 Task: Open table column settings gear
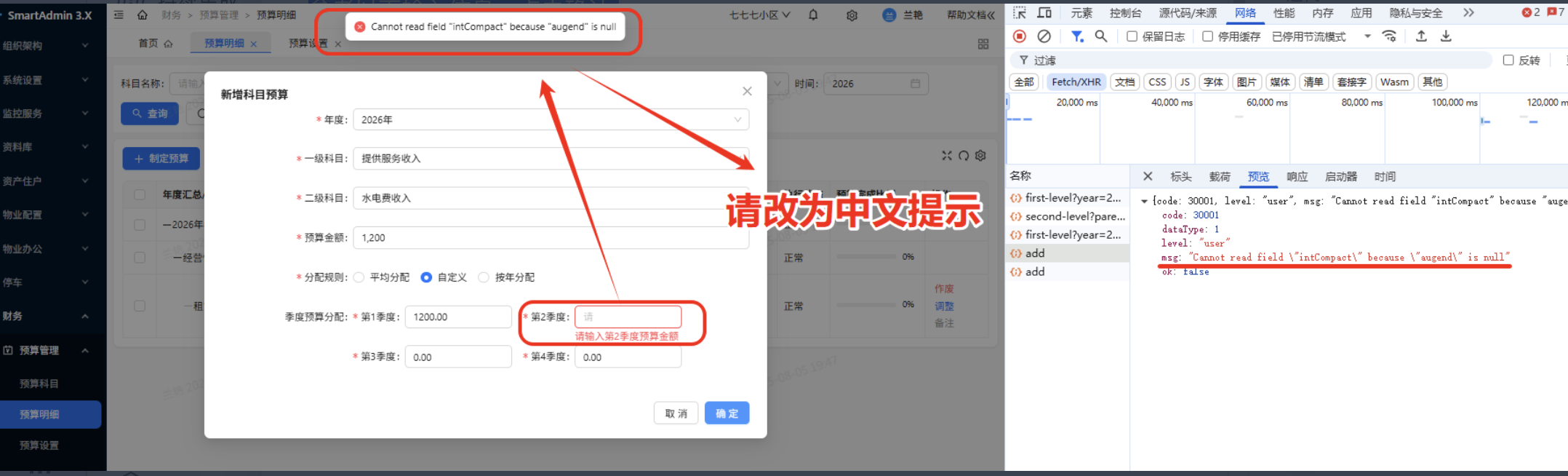click(980, 155)
